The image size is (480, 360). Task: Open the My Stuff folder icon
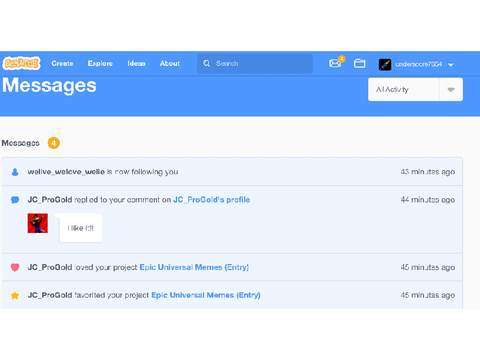coord(359,63)
